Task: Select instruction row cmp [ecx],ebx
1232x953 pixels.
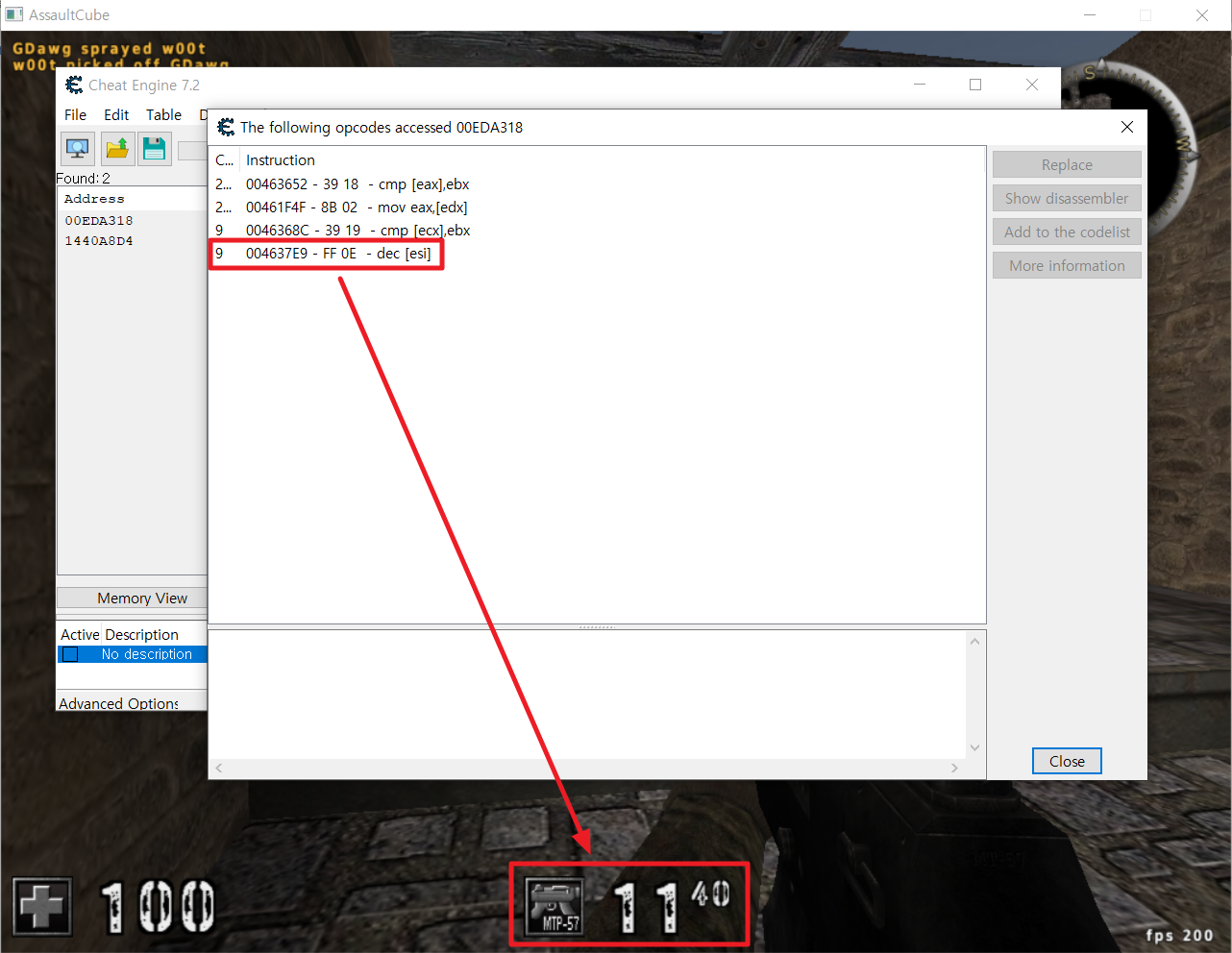Action: [597, 231]
